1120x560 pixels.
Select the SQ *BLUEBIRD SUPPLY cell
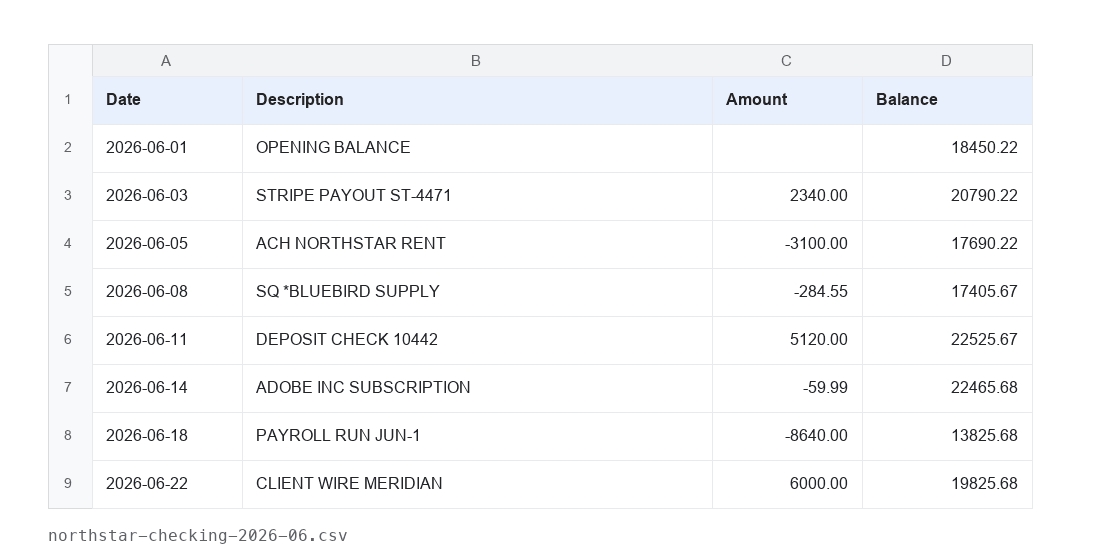point(477,292)
